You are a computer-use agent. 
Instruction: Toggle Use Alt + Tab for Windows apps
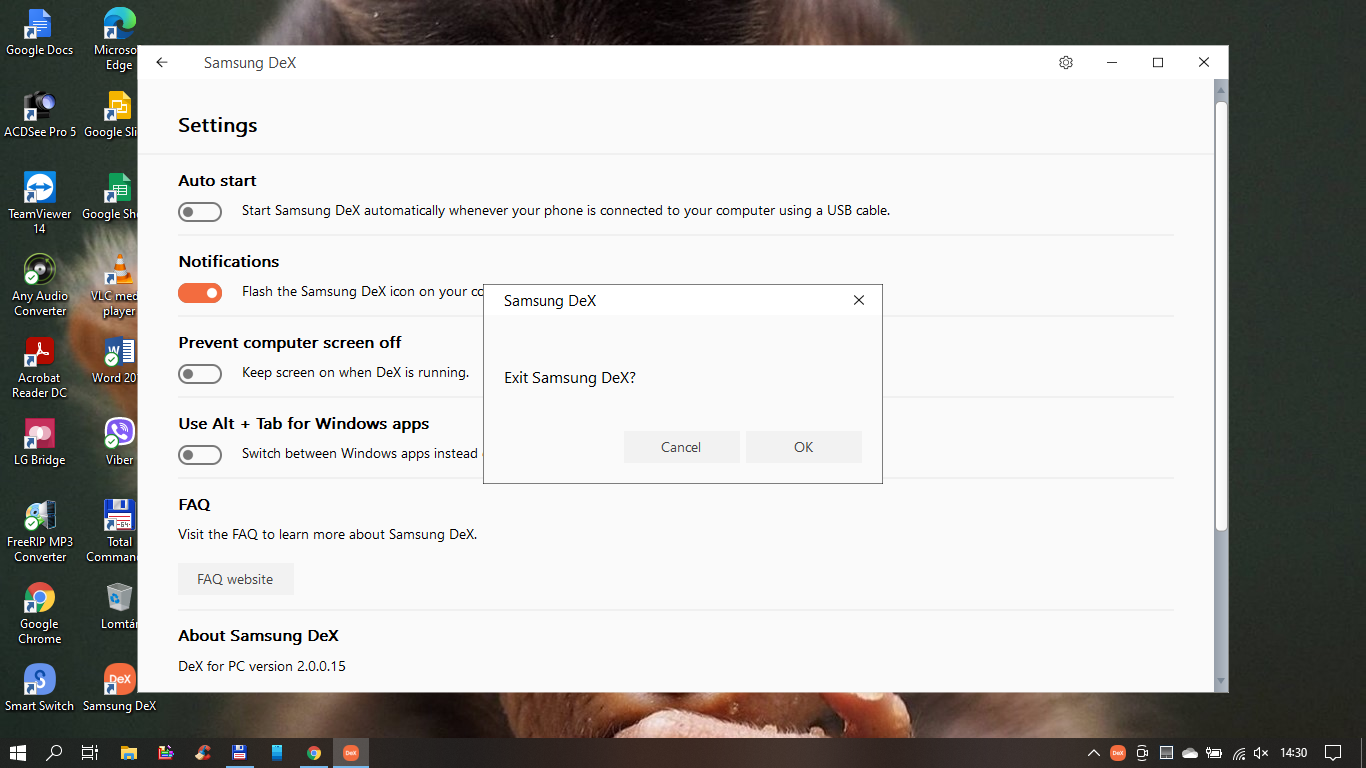click(200, 454)
